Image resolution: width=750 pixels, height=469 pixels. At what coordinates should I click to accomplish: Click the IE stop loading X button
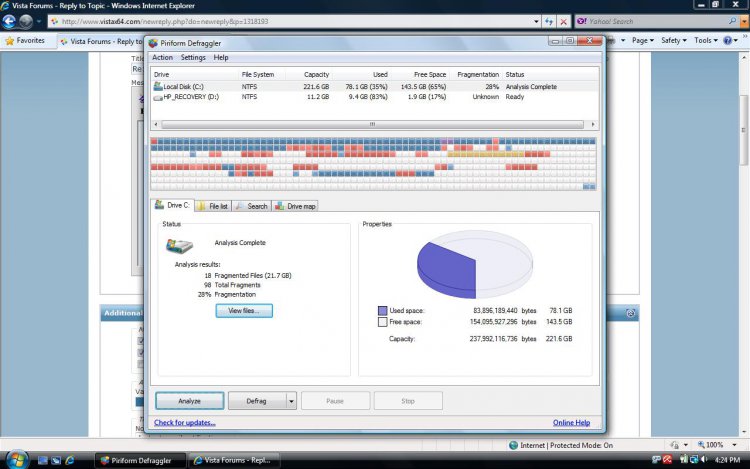pyautogui.click(x=563, y=22)
